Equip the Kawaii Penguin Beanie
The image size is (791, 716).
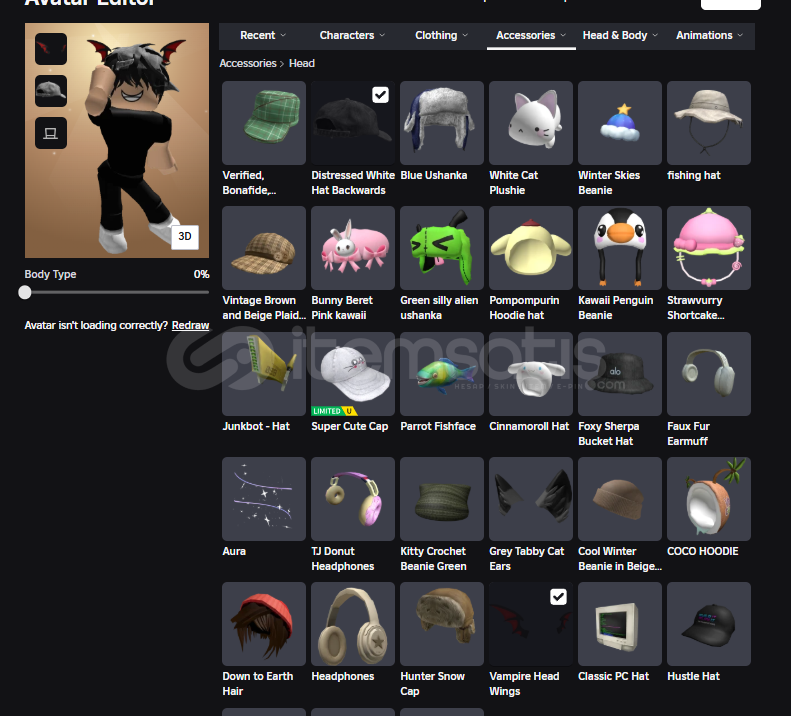[620, 248]
